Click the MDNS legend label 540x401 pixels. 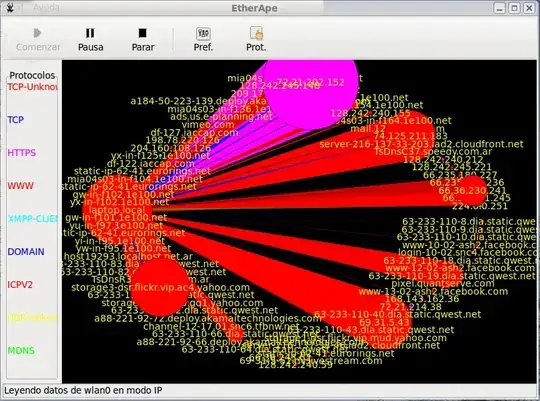point(21,350)
